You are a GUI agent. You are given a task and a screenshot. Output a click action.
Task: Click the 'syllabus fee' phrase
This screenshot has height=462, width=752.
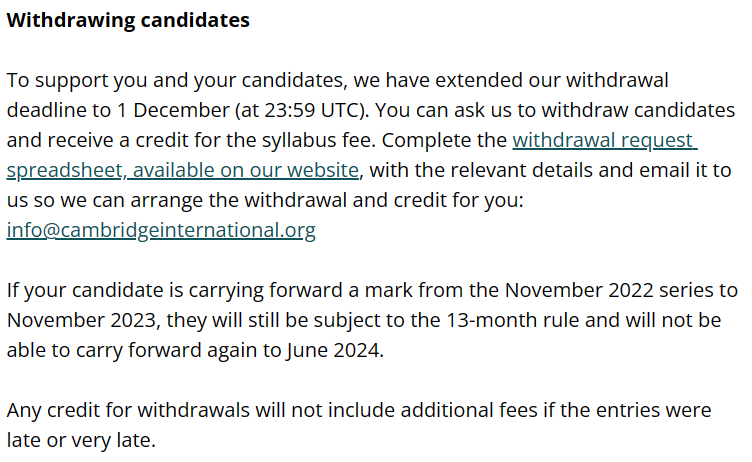click(318, 140)
